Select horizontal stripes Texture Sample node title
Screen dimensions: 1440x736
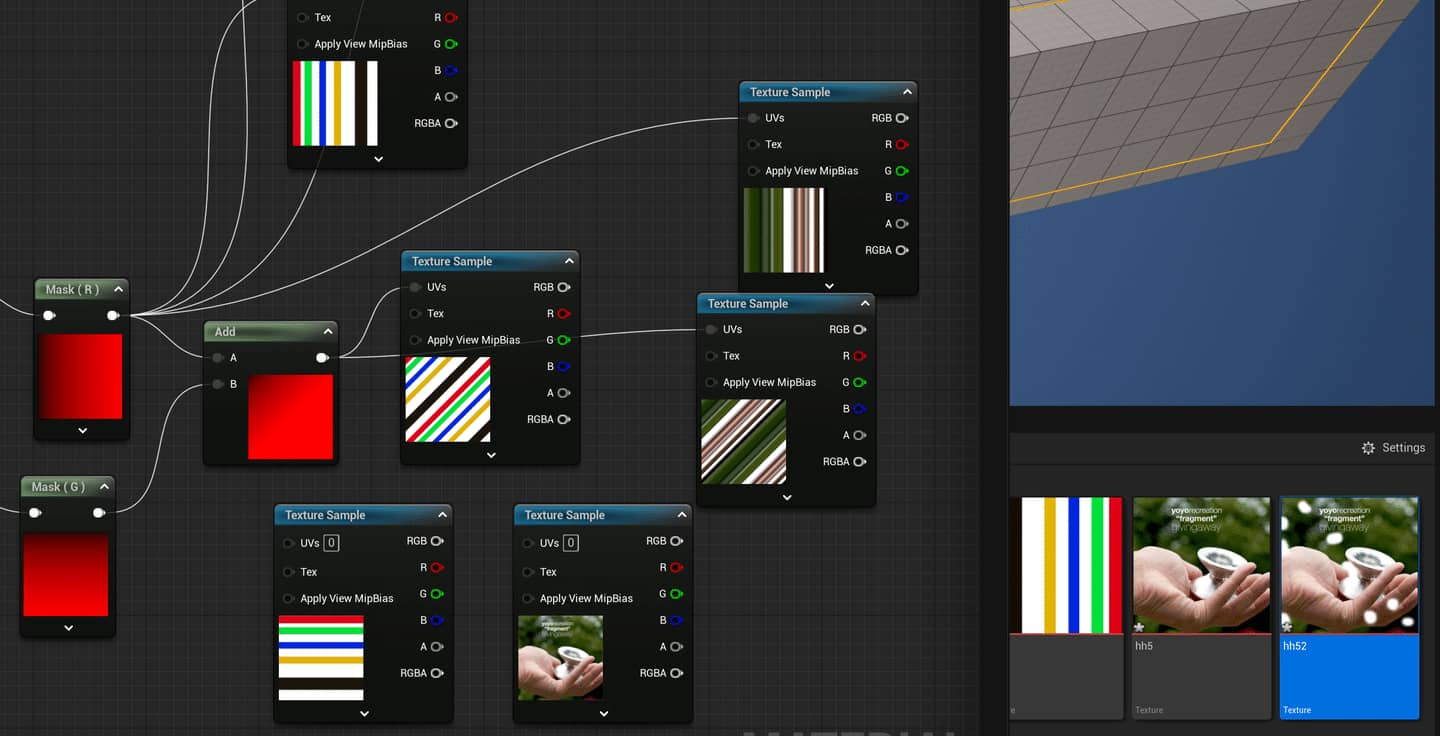point(325,515)
